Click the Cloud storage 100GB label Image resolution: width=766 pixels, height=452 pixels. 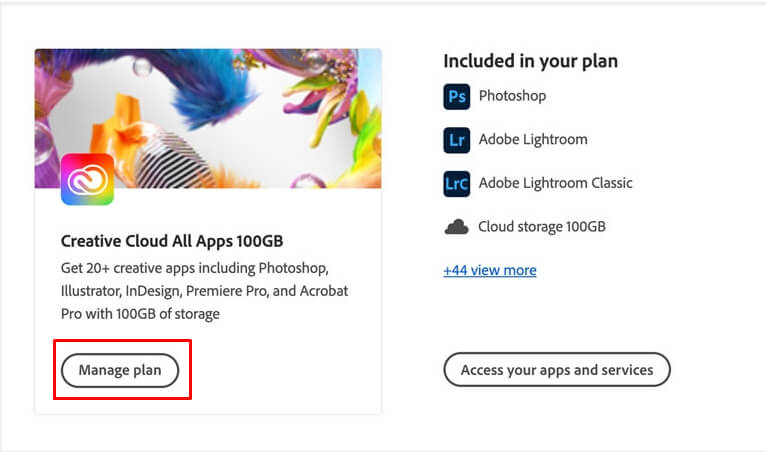tap(541, 227)
